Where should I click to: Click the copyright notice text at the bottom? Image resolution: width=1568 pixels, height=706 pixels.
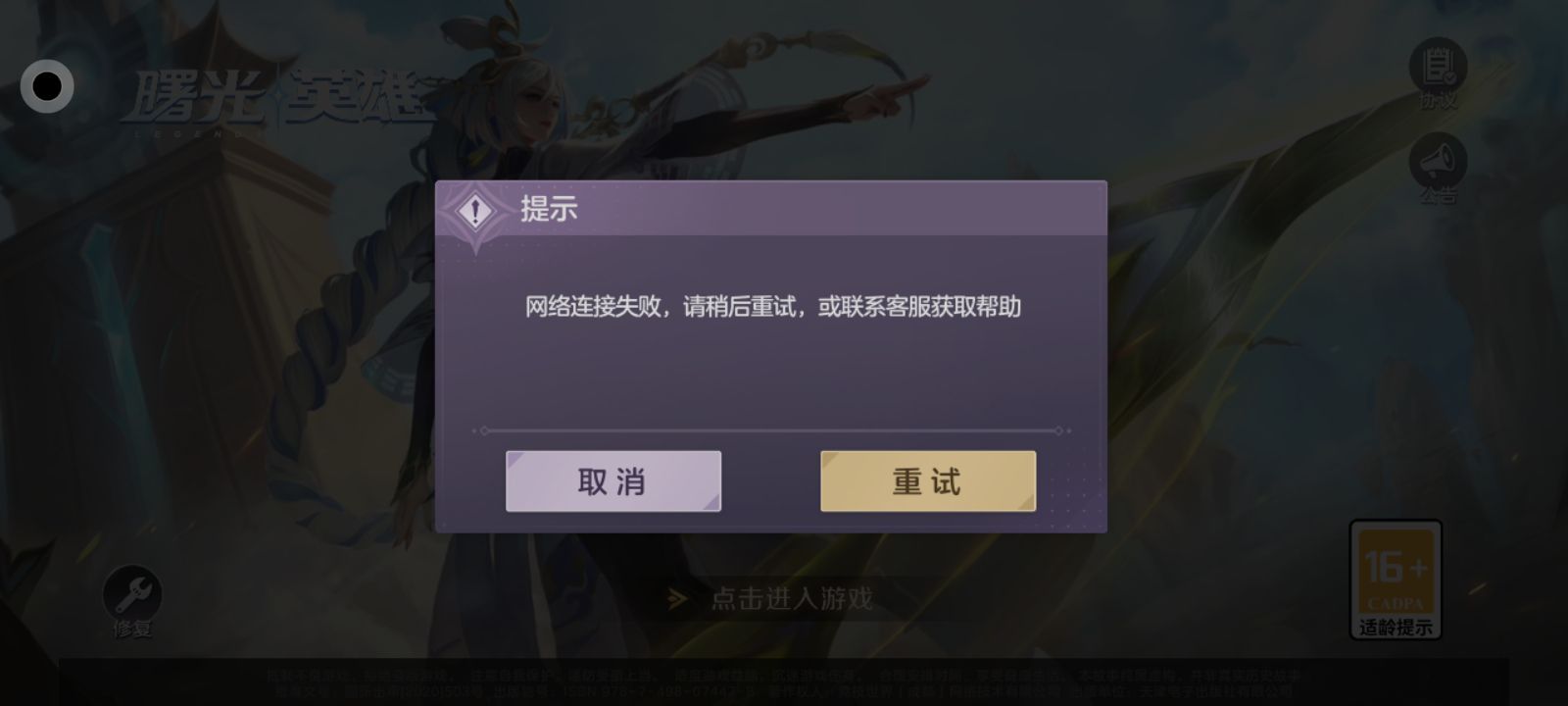784,683
